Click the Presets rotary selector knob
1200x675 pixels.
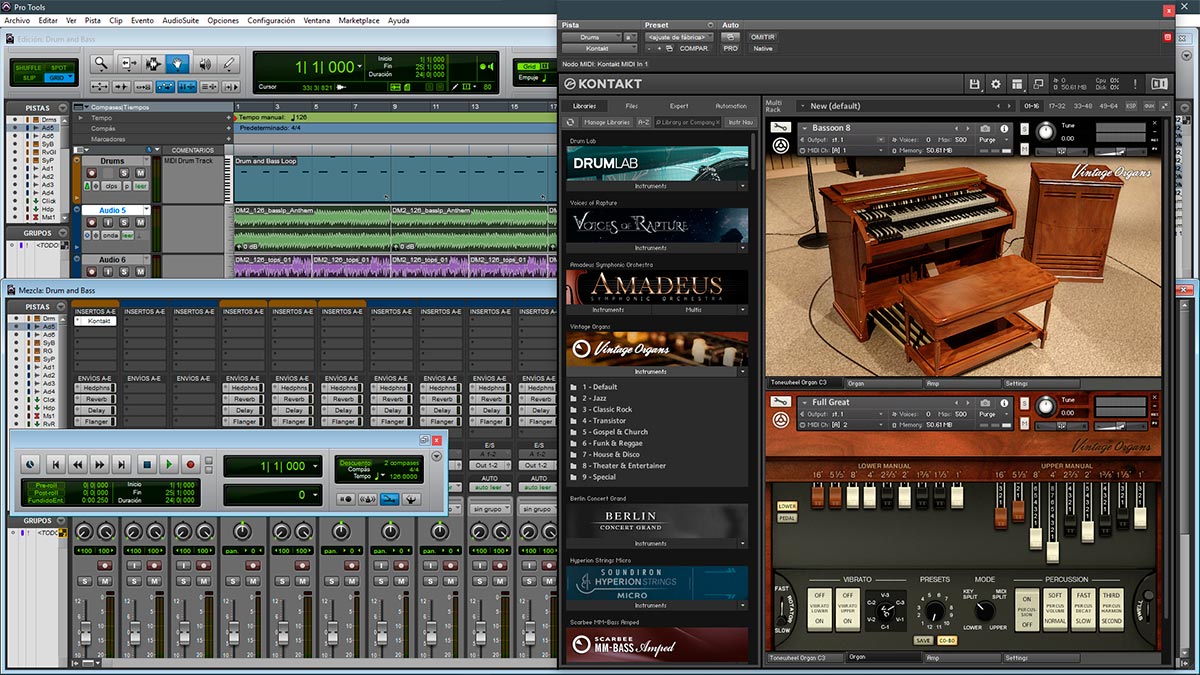pos(934,610)
